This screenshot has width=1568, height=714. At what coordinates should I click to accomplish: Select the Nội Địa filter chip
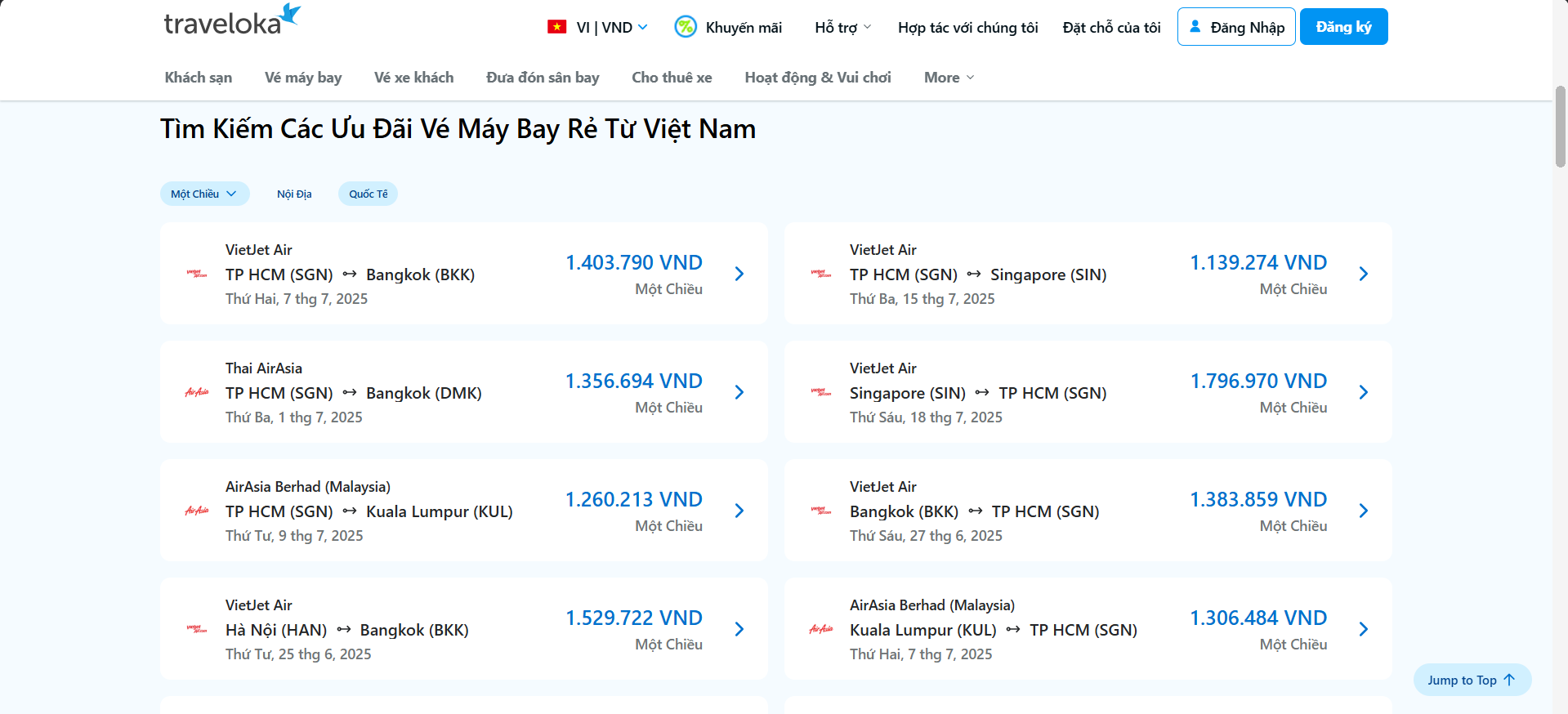point(294,194)
